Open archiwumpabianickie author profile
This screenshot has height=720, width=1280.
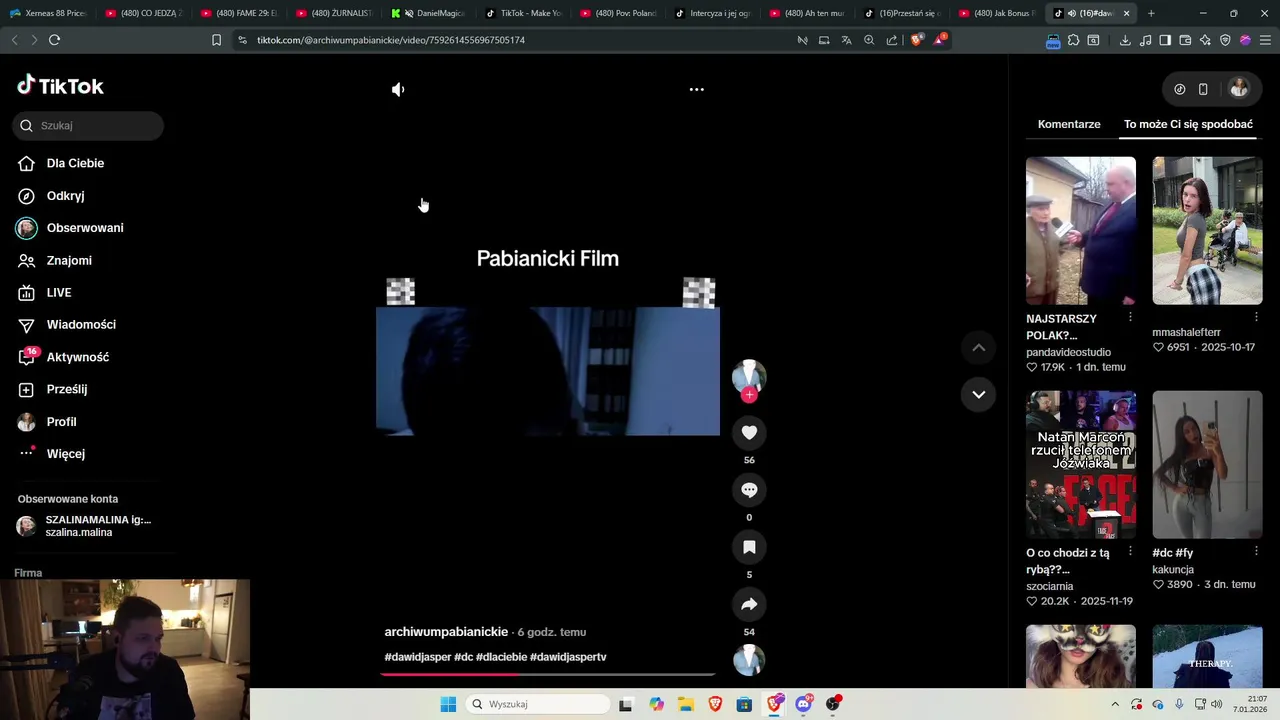click(x=446, y=632)
